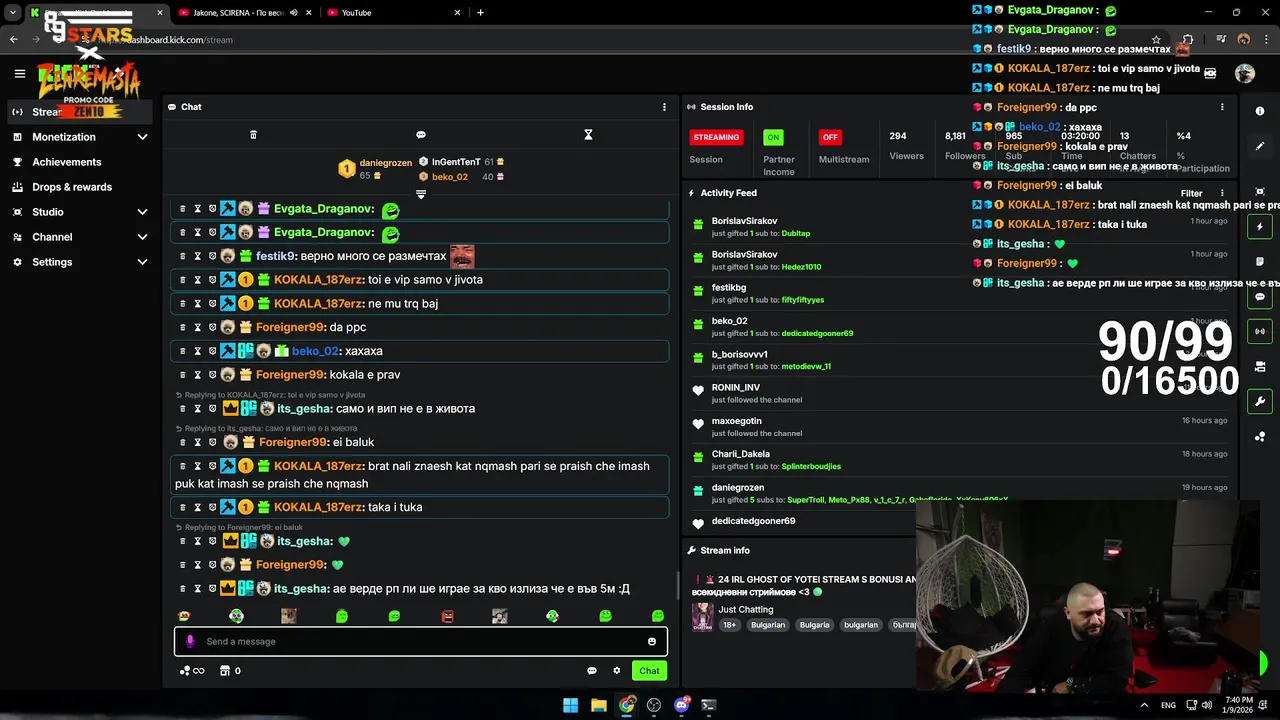
Task: Click shield icon on 'ei baluk' message
Action: tap(212, 442)
